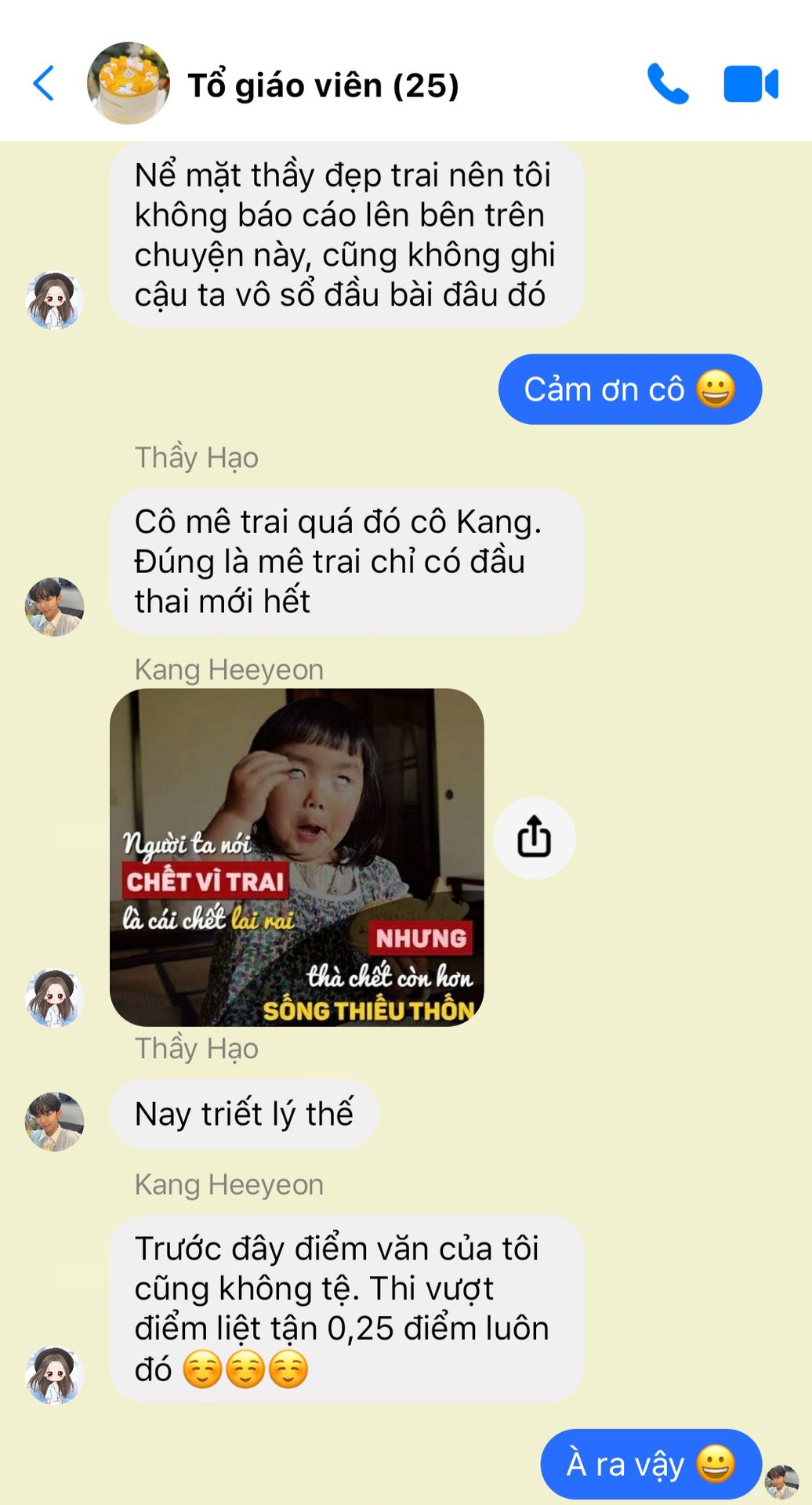This screenshot has height=1505, width=812.
Task: Tap Kang Heeyeon's avatar beside the meme
Action: click(x=54, y=997)
